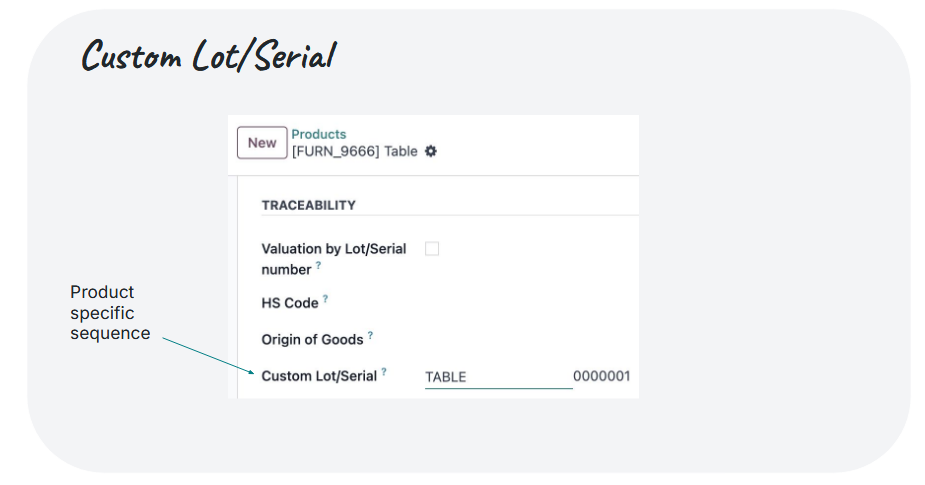Click the Origin of Goods label

(x=312, y=340)
